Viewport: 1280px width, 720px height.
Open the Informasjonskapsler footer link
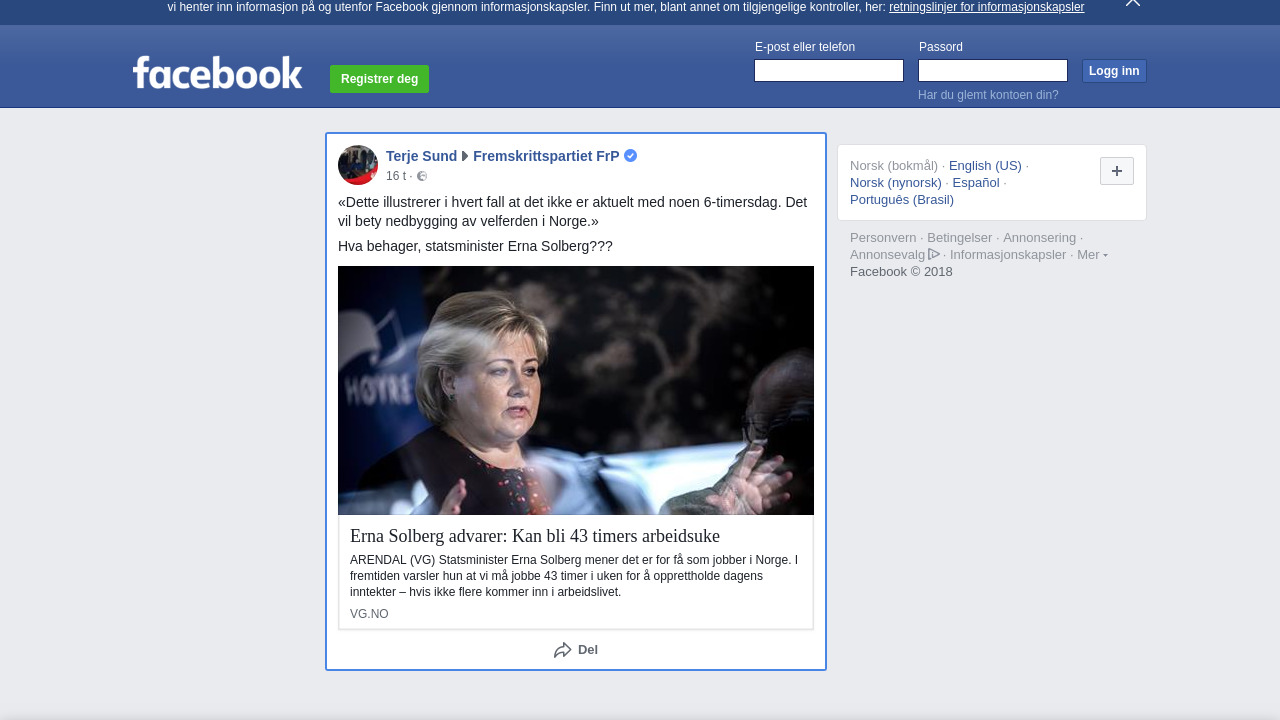[x=1008, y=255]
